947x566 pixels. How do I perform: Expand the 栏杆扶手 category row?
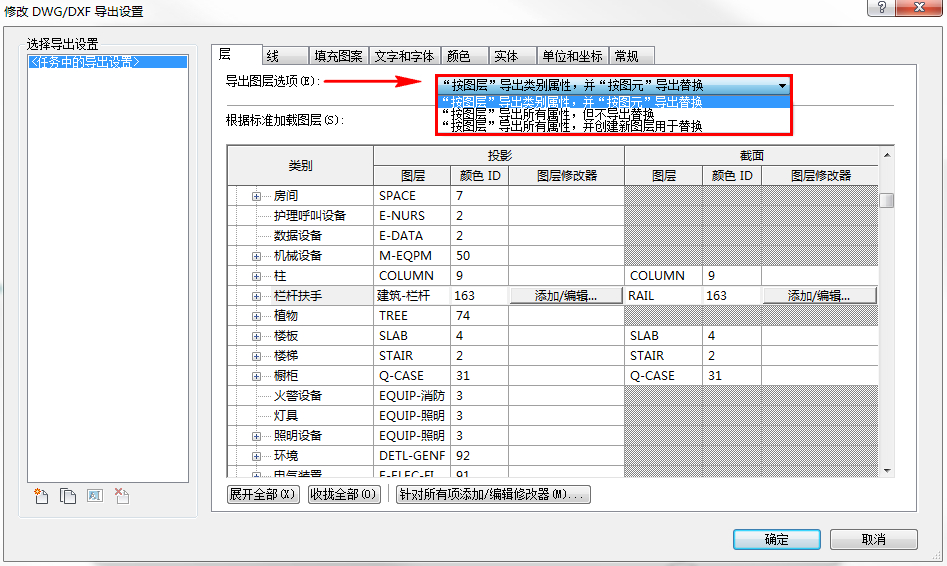(x=256, y=296)
